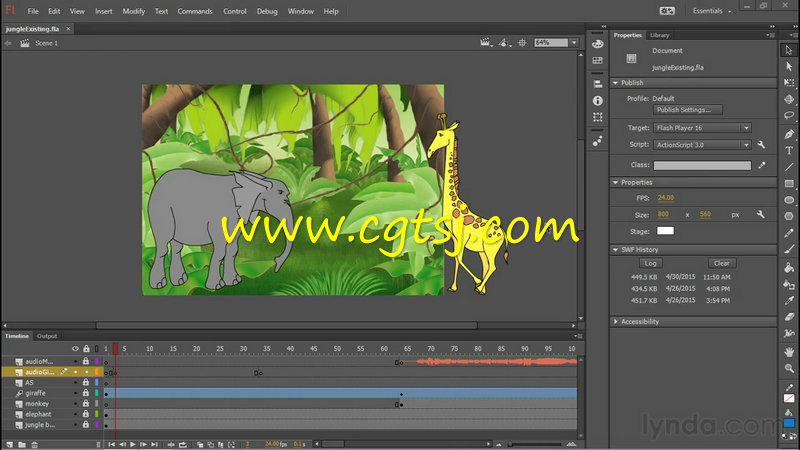This screenshot has width=800, height=450.
Task: Switch to the Library tab
Action: pyautogui.click(x=660, y=35)
